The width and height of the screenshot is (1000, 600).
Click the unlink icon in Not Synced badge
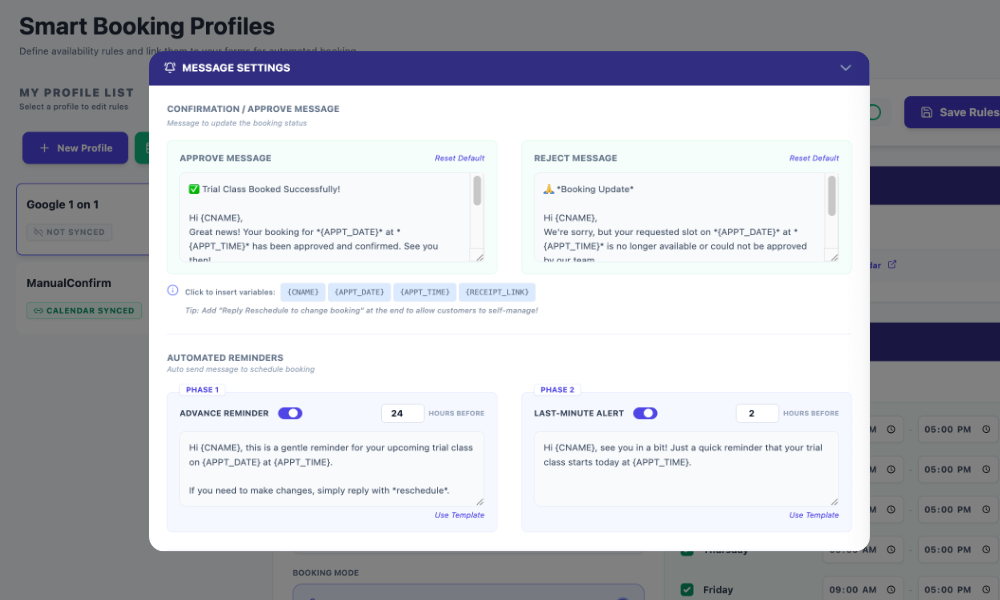[x=38, y=232]
